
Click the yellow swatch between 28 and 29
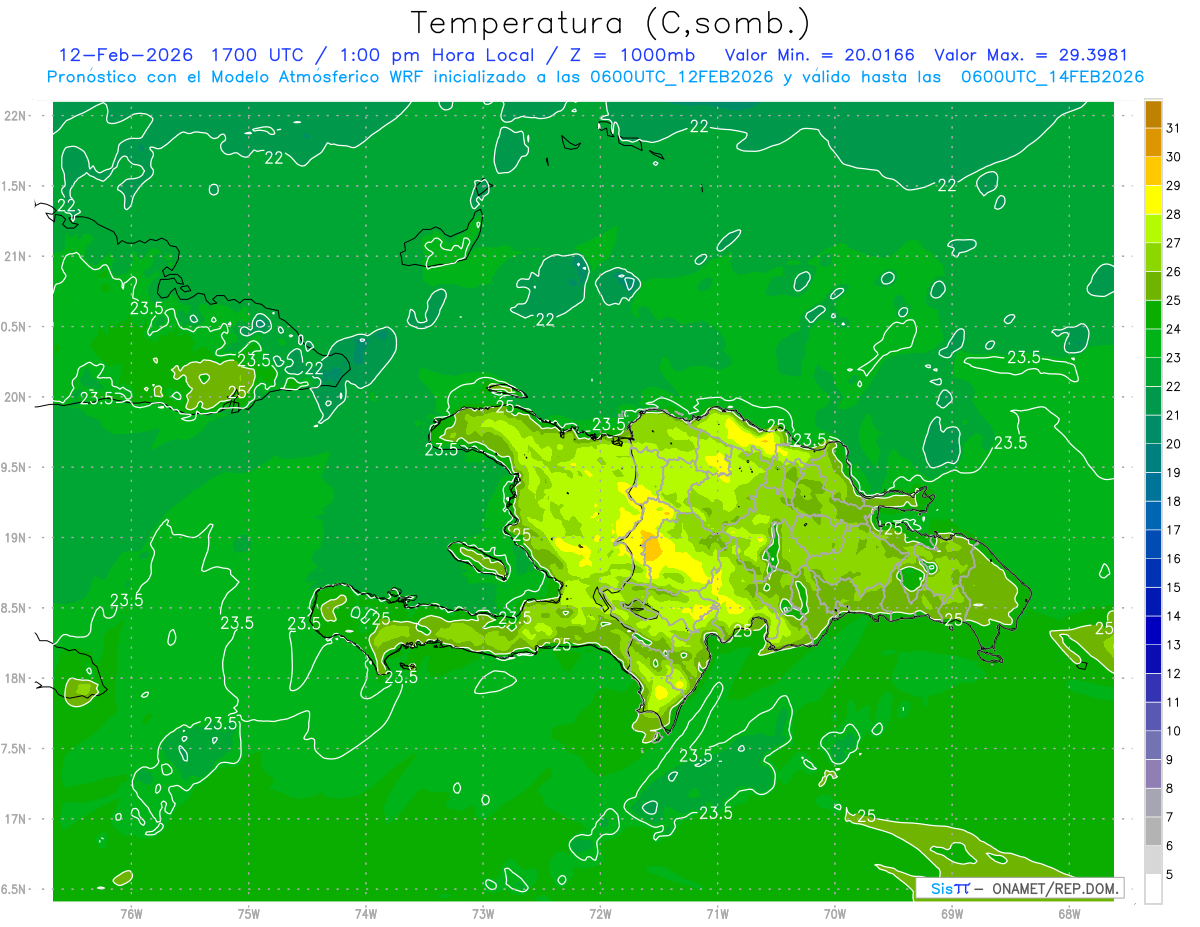tap(1153, 200)
